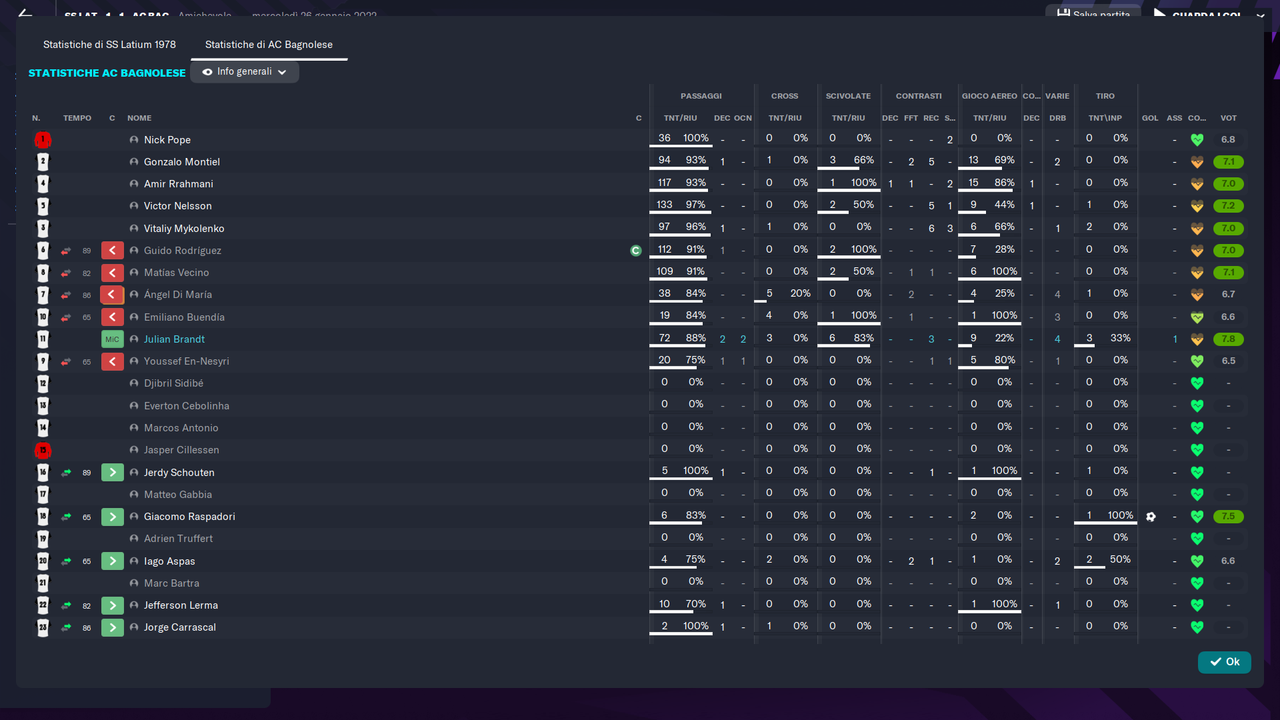Screen dimensions: 1280x720
Task: Click green substituted-on arrow for Jerdy Schouten
Action: [112, 472]
